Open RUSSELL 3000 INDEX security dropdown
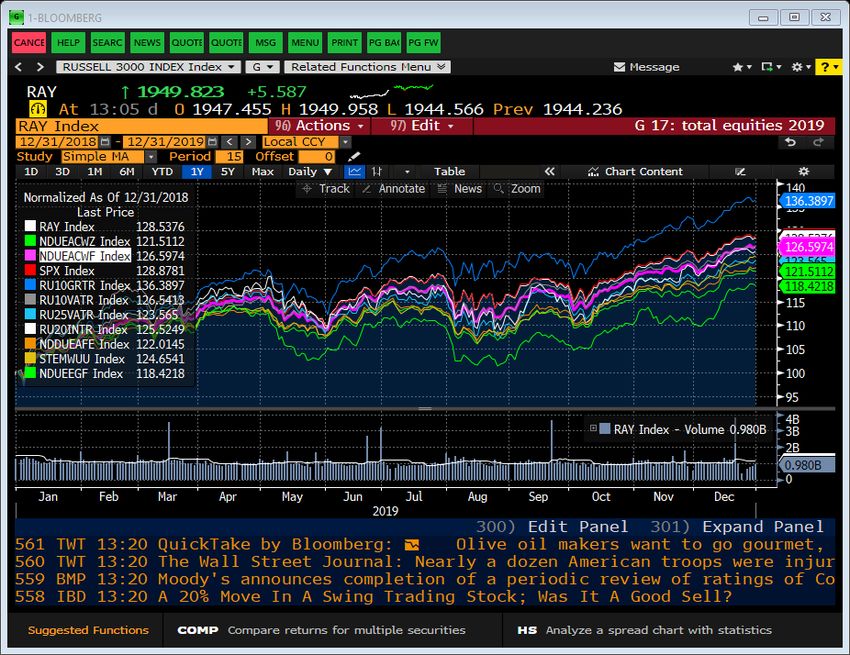This screenshot has width=850, height=655. coord(148,67)
